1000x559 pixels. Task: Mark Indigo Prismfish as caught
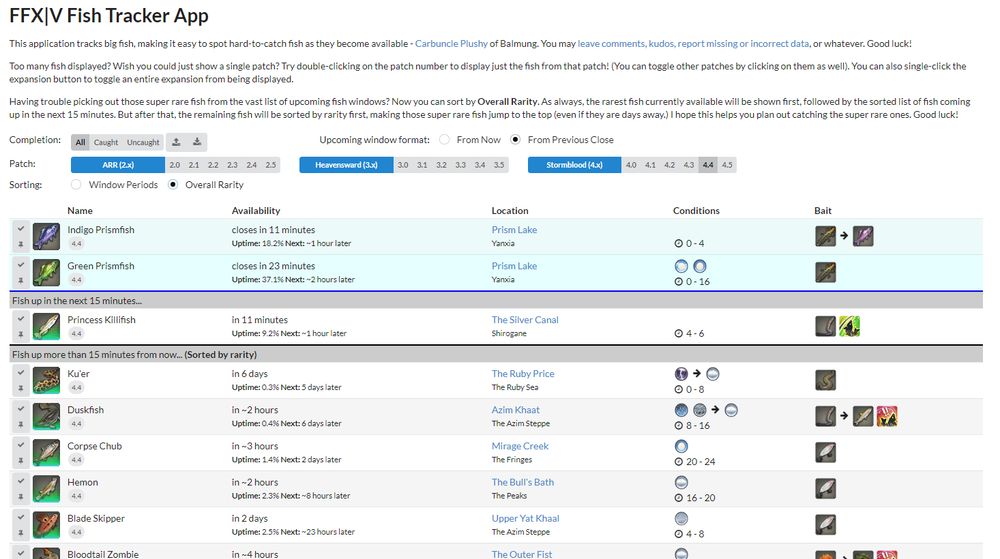click(x=21, y=229)
